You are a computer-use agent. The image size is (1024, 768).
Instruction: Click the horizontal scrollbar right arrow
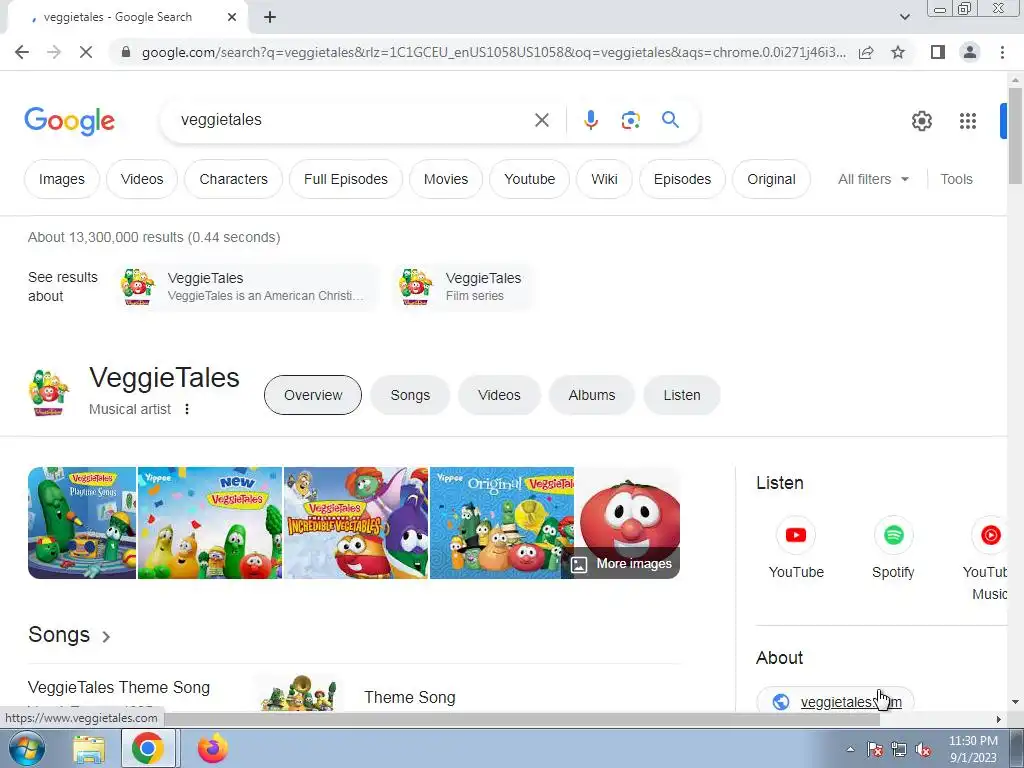(999, 720)
